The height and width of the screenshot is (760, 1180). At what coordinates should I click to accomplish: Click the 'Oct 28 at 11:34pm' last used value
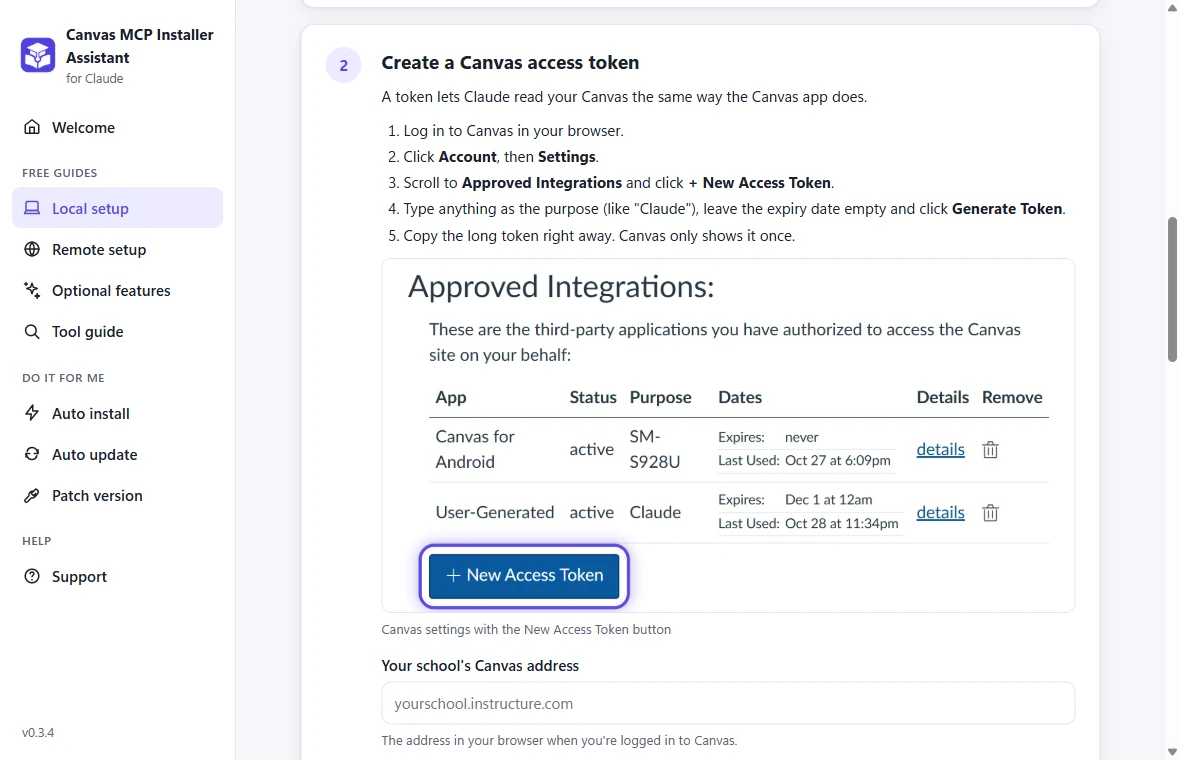pos(841,523)
